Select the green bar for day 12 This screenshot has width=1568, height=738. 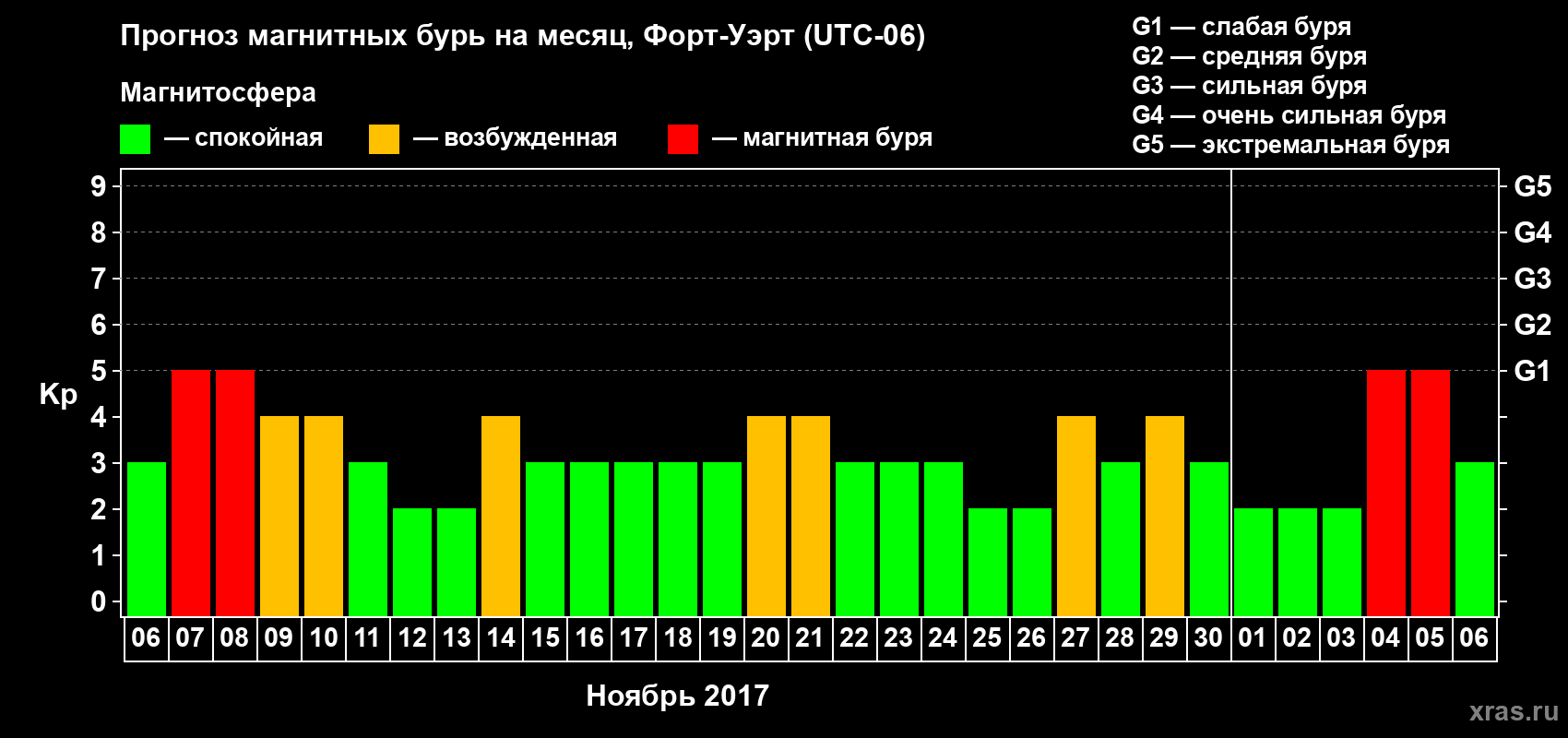(x=412, y=562)
